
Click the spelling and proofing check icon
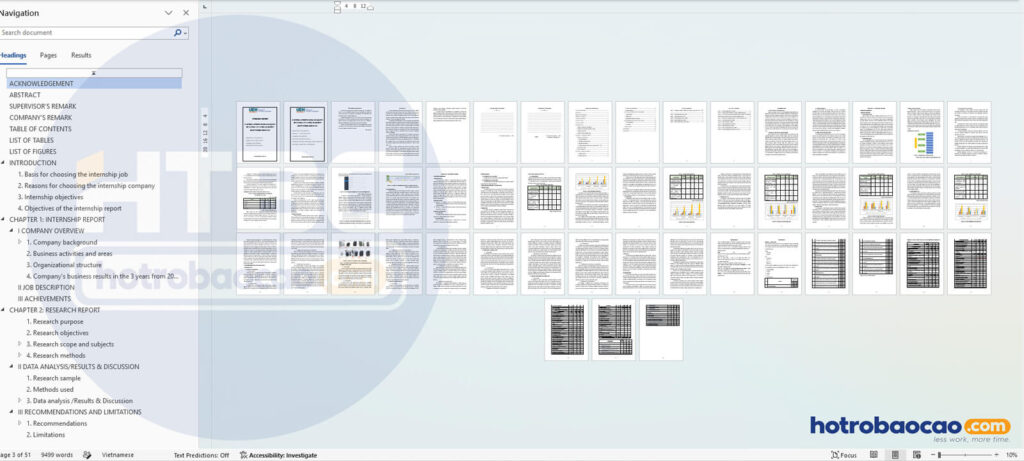87,455
